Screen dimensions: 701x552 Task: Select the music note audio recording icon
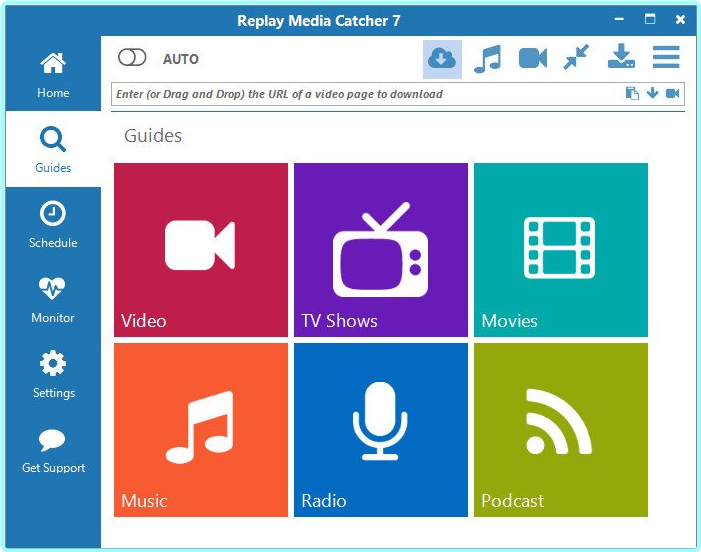[x=487, y=59]
